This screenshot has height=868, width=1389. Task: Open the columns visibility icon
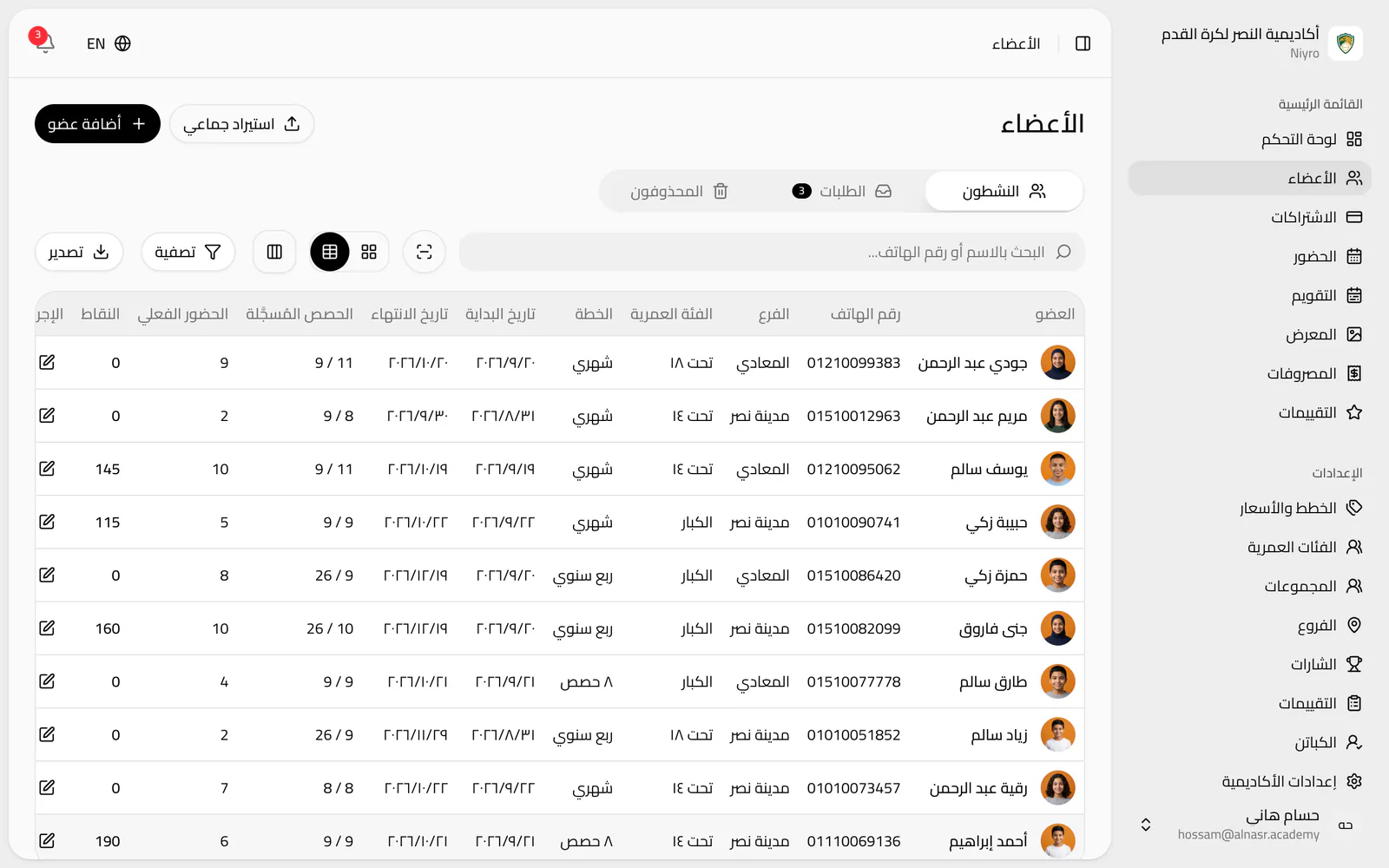[274, 252]
